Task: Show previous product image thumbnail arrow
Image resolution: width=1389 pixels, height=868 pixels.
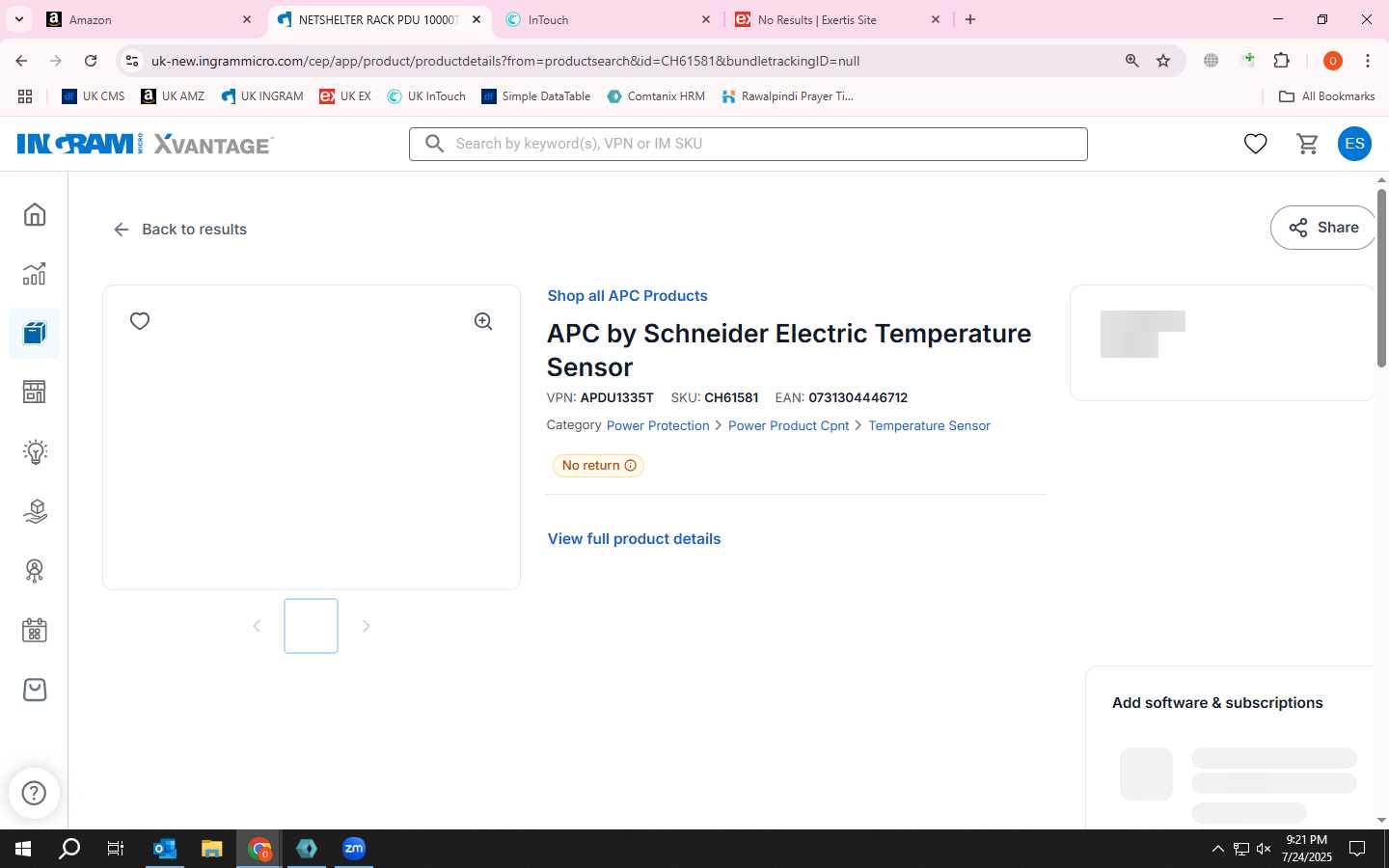Action: tap(257, 626)
